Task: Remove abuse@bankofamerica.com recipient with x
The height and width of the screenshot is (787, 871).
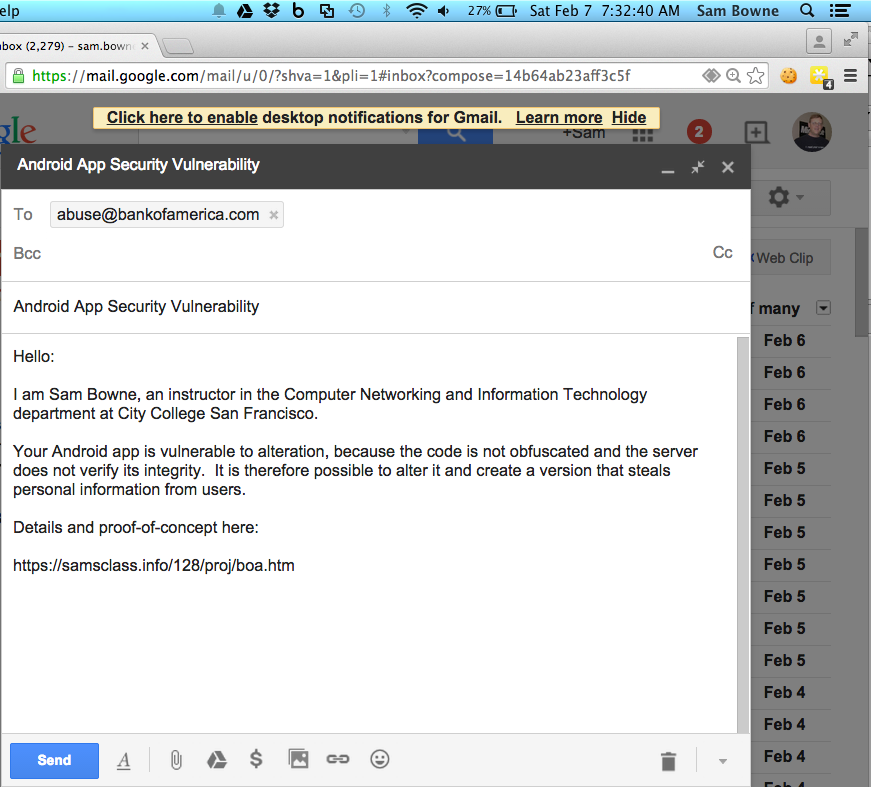Action: coord(273,215)
